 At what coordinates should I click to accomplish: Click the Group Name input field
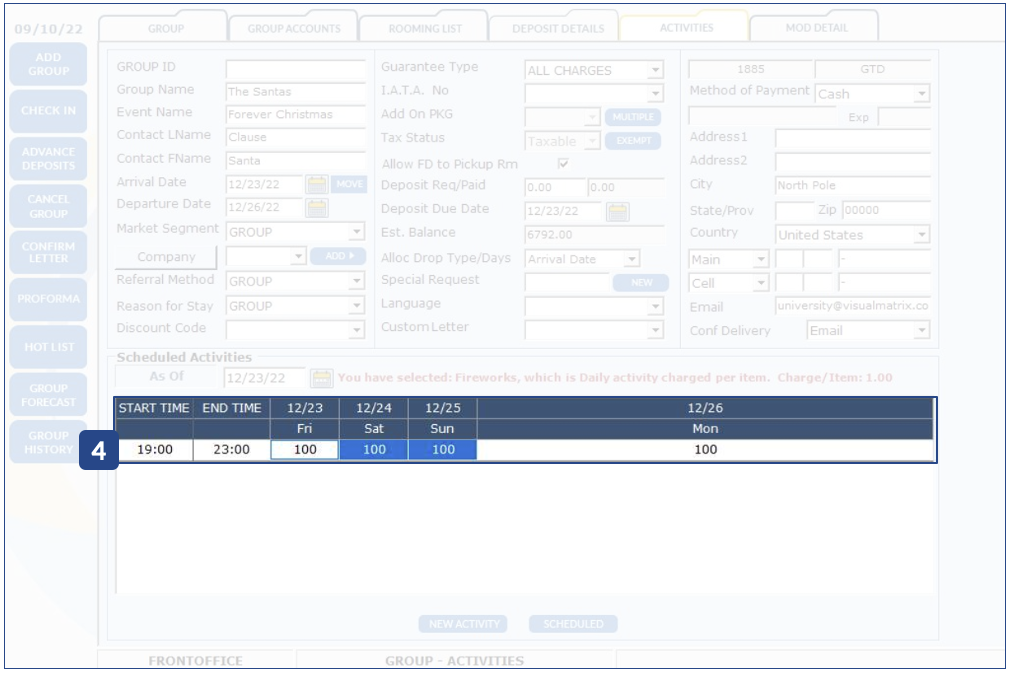pos(295,91)
